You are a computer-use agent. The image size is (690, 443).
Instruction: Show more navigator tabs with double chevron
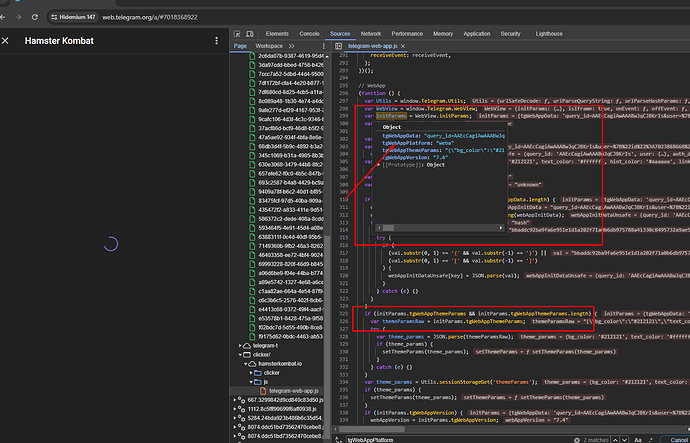pos(291,46)
